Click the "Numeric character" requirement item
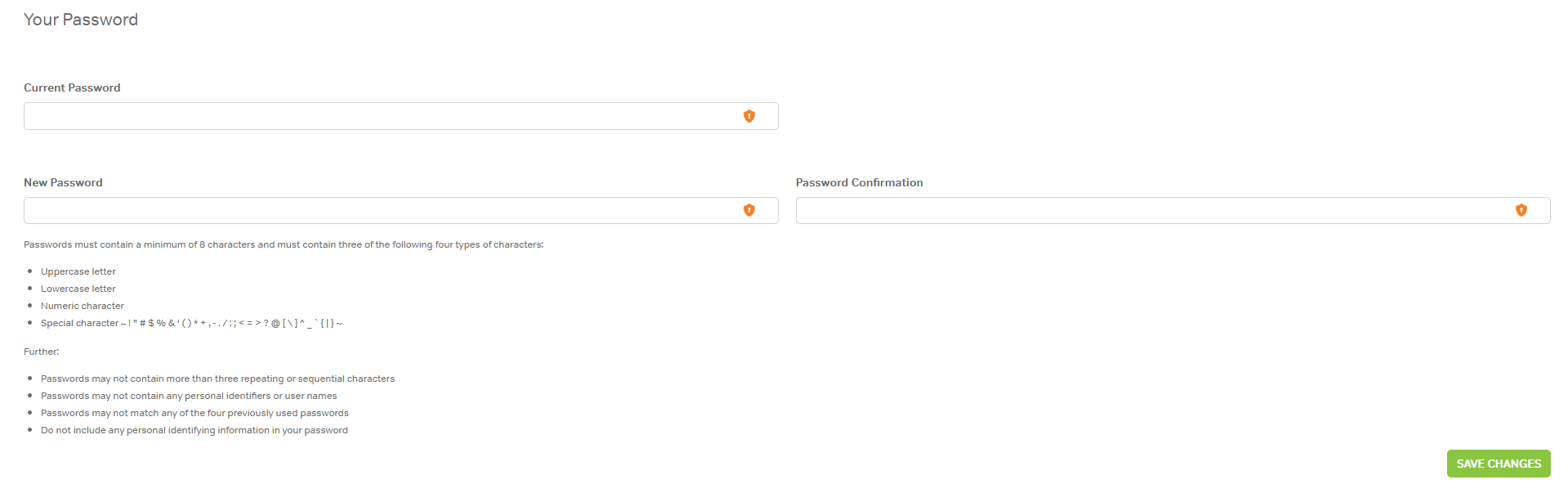The image size is (1568, 493). pyautogui.click(x=83, y=306)
